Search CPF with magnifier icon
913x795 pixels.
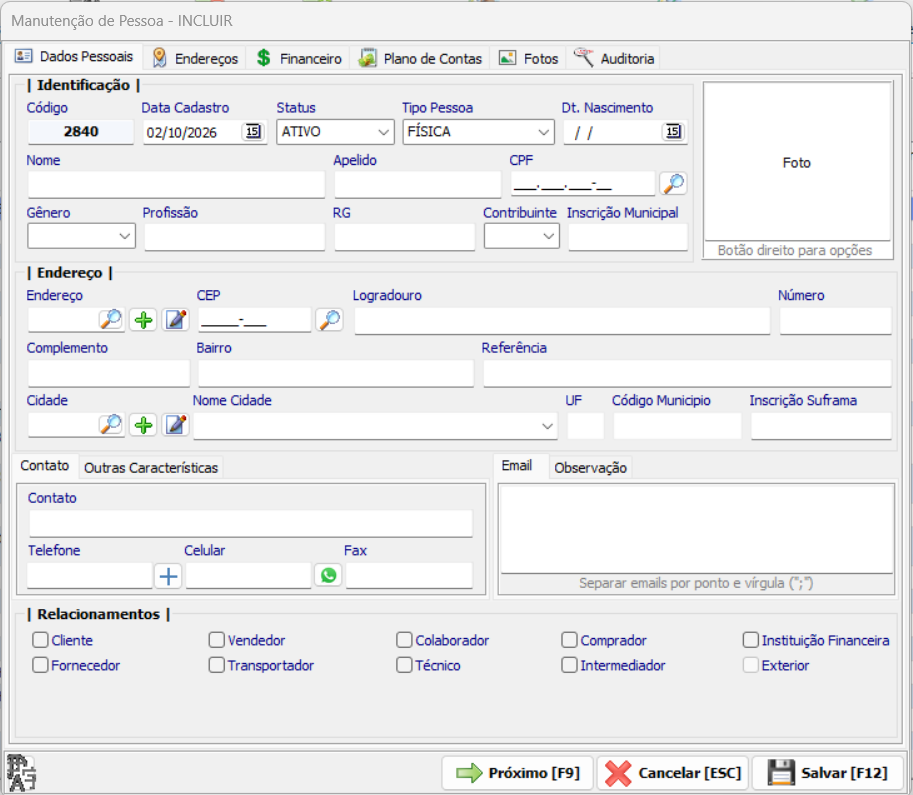pos(674,184)
